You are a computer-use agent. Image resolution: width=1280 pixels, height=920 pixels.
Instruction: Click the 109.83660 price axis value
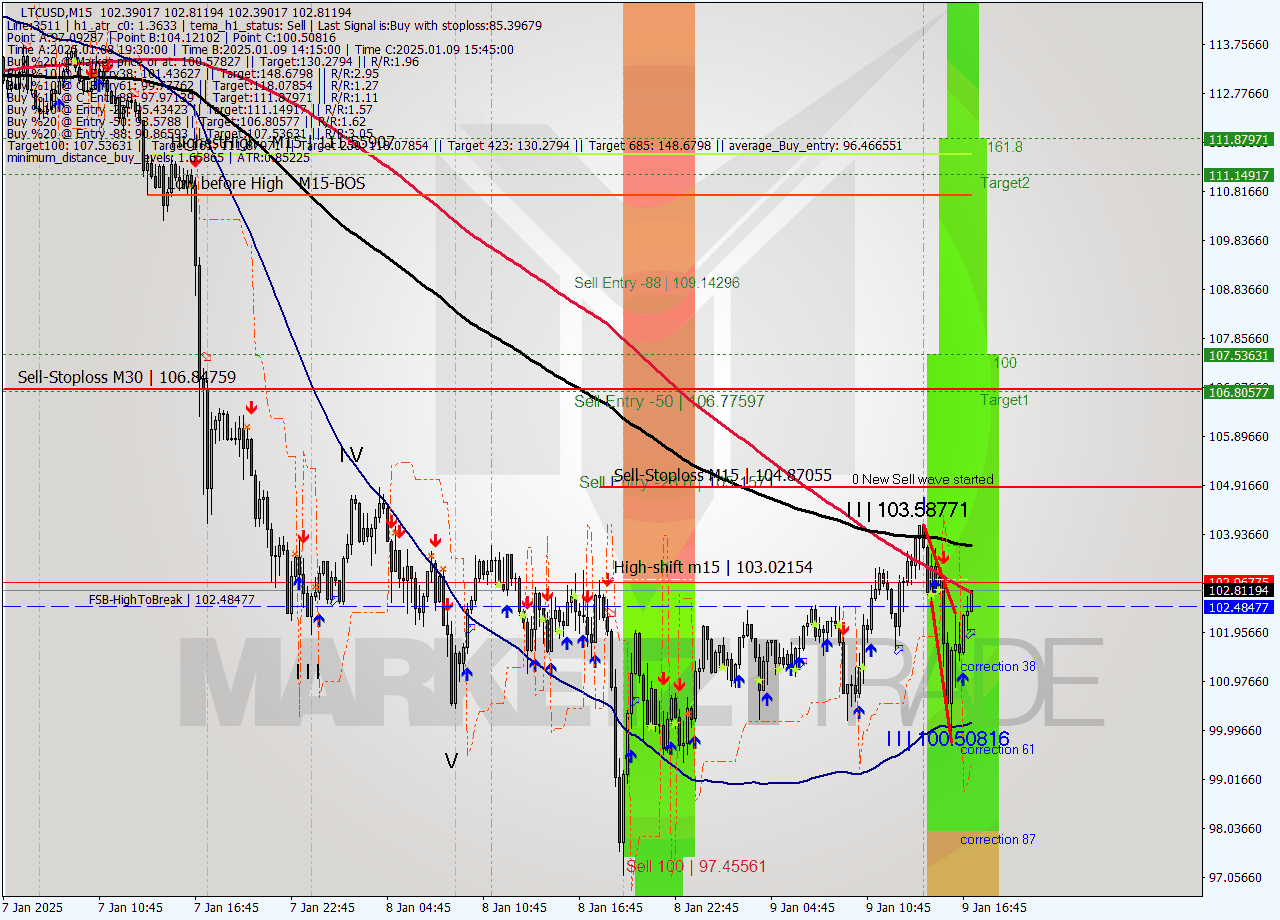[1240, 240]
